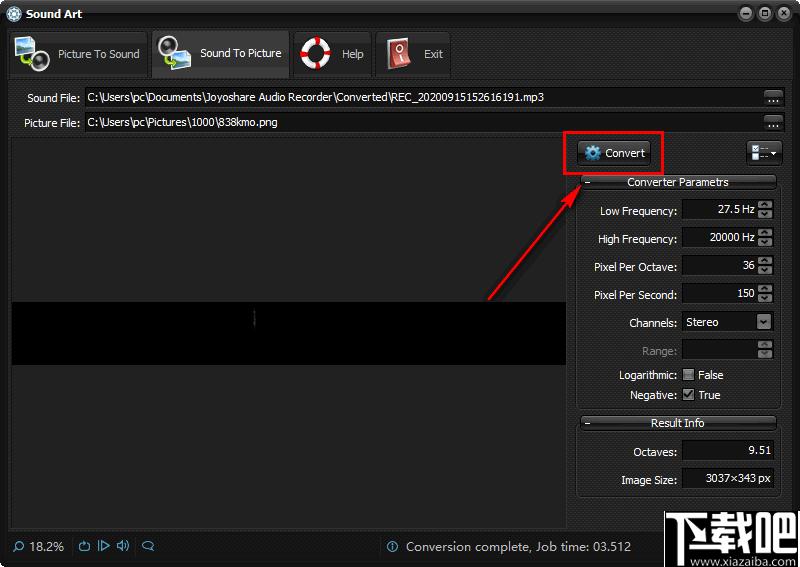800x567 pixels.
Task: Click the loop playback icon
Action: [84, 546]
